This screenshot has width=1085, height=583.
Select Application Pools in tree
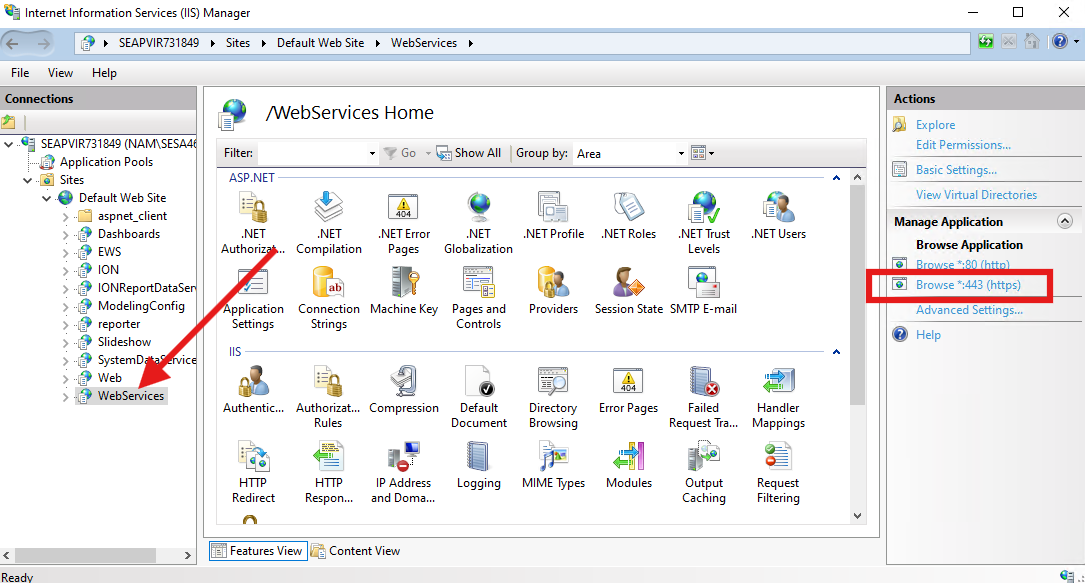pyautogui.click(x=106, y=162)
